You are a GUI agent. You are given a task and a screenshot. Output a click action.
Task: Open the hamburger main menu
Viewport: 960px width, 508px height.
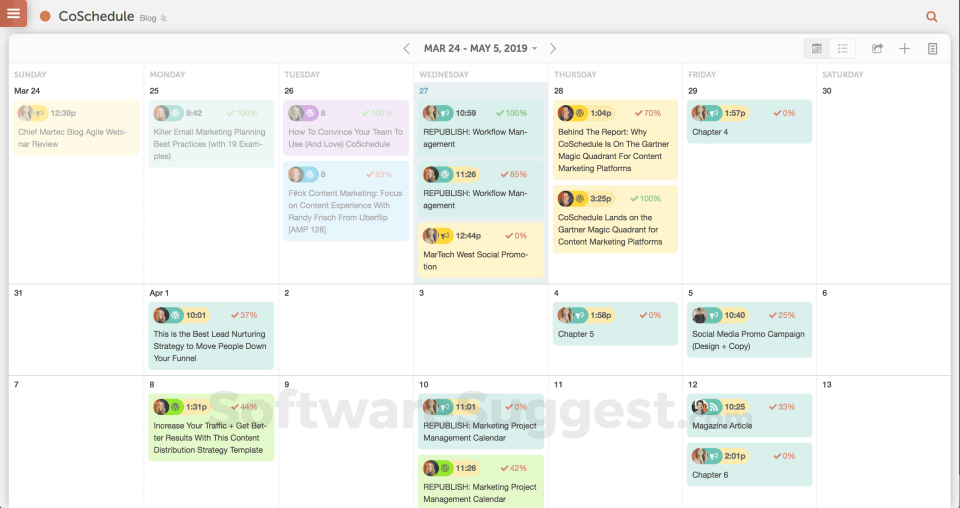pyautogui.click(x=13, y=14)
